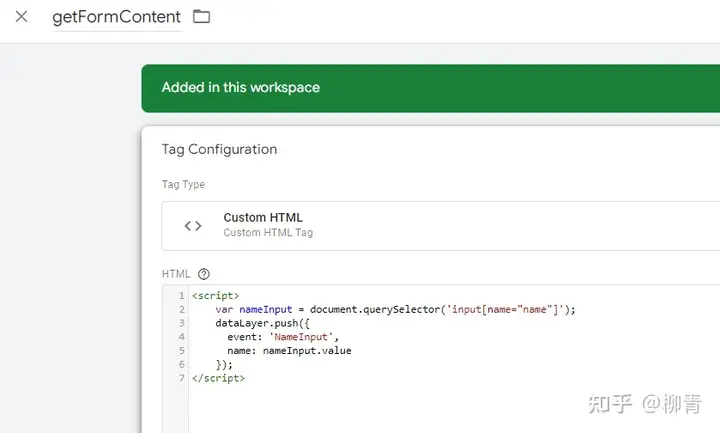The width and height of the screenshot is (720, 433).
Task: Click the HTML field label
Action: point(175,274)
